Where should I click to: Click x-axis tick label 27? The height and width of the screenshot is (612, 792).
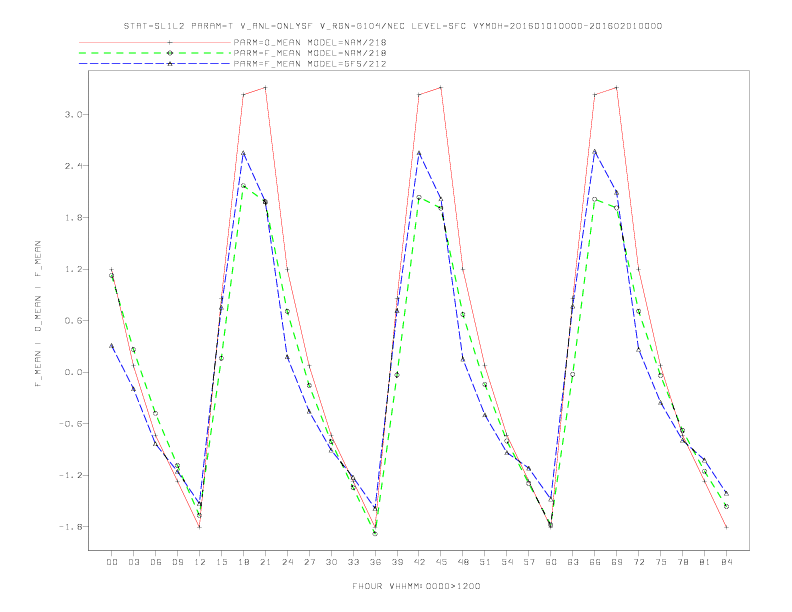point(309,562)
